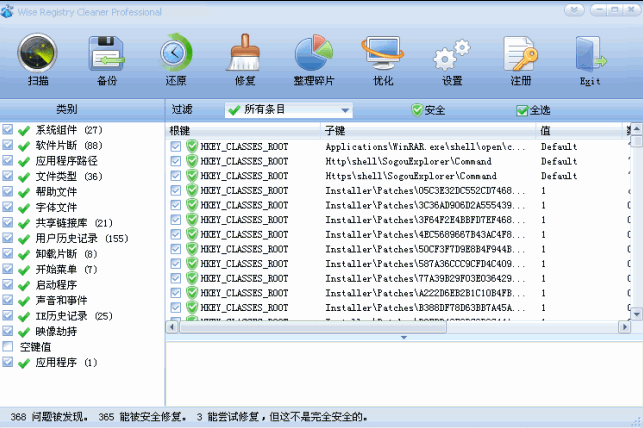
Task: Toggle the 文件类型 (36) checkbox
Action: tap(7, 176)
